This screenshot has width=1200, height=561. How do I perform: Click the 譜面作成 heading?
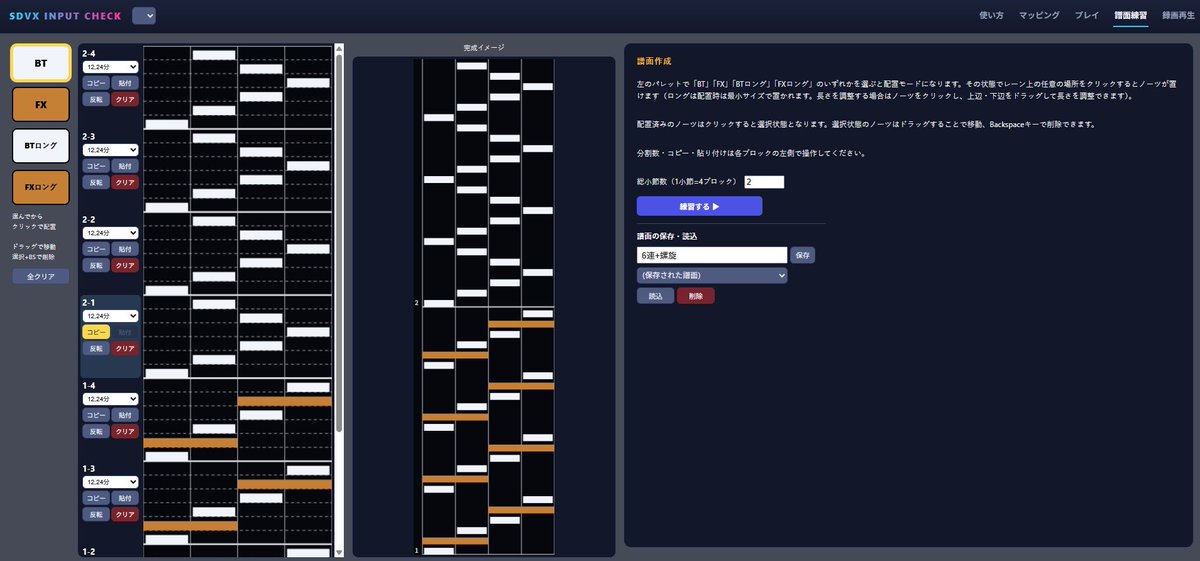coord(654,61)
